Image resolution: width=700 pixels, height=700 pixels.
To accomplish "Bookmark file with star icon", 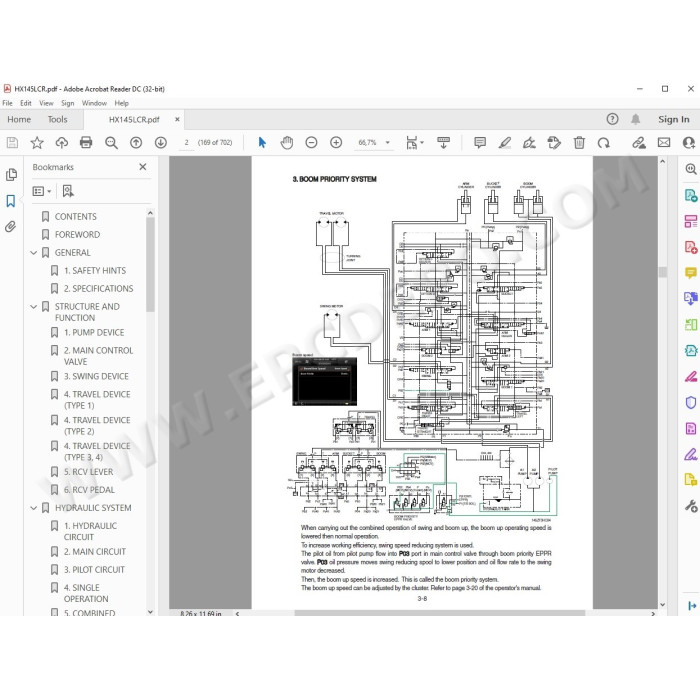I will point(37,142).
